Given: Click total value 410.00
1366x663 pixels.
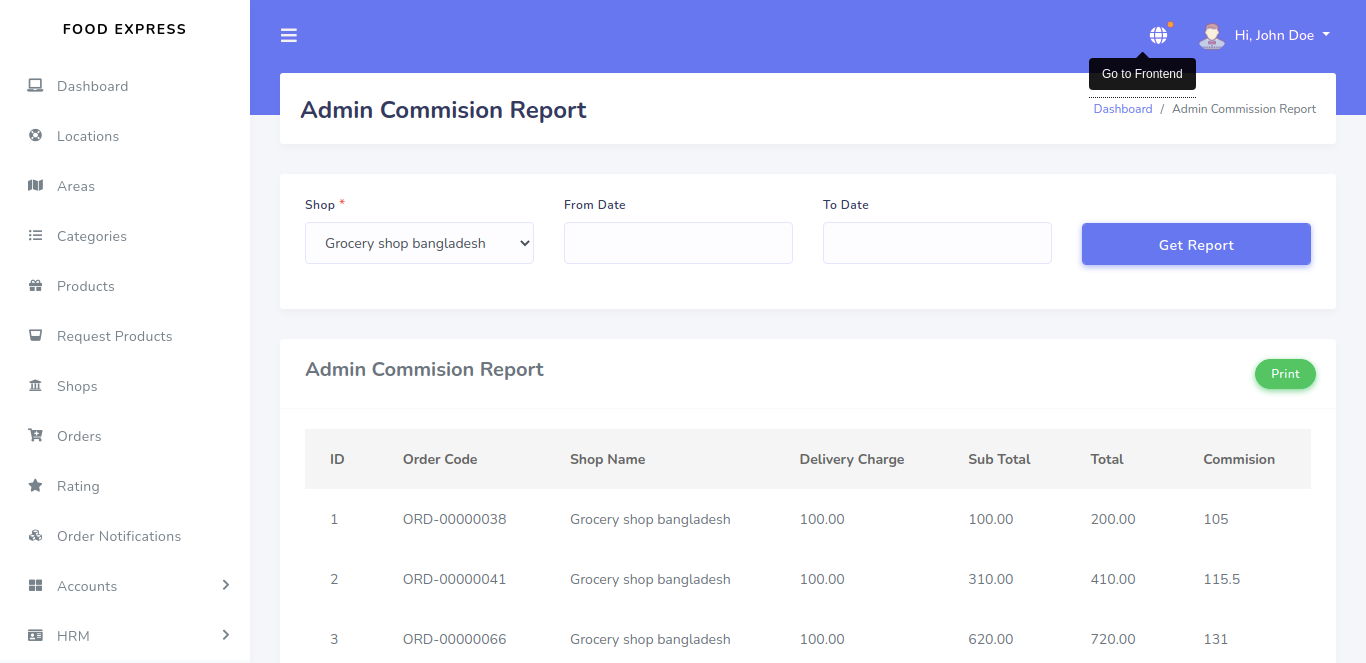Looking at the screenshot, I should point(1113,579).
